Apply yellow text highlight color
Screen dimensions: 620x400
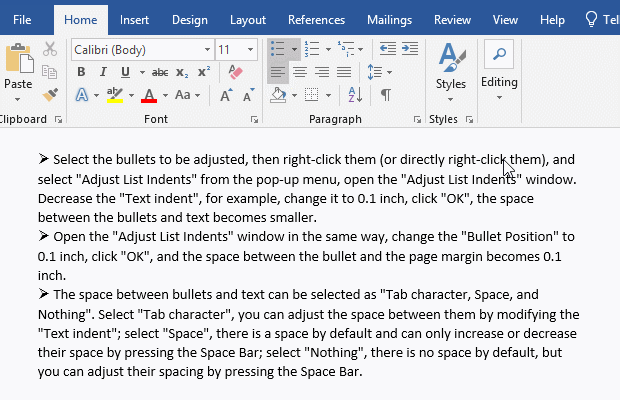point(115,95)
